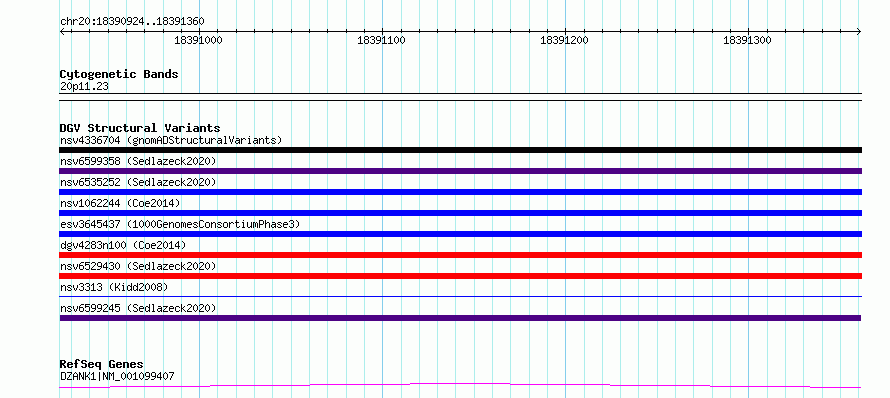Click the purple nsv6599245 variant bar
The height and width of the screenshot is (398, 890).
(460, 318)
